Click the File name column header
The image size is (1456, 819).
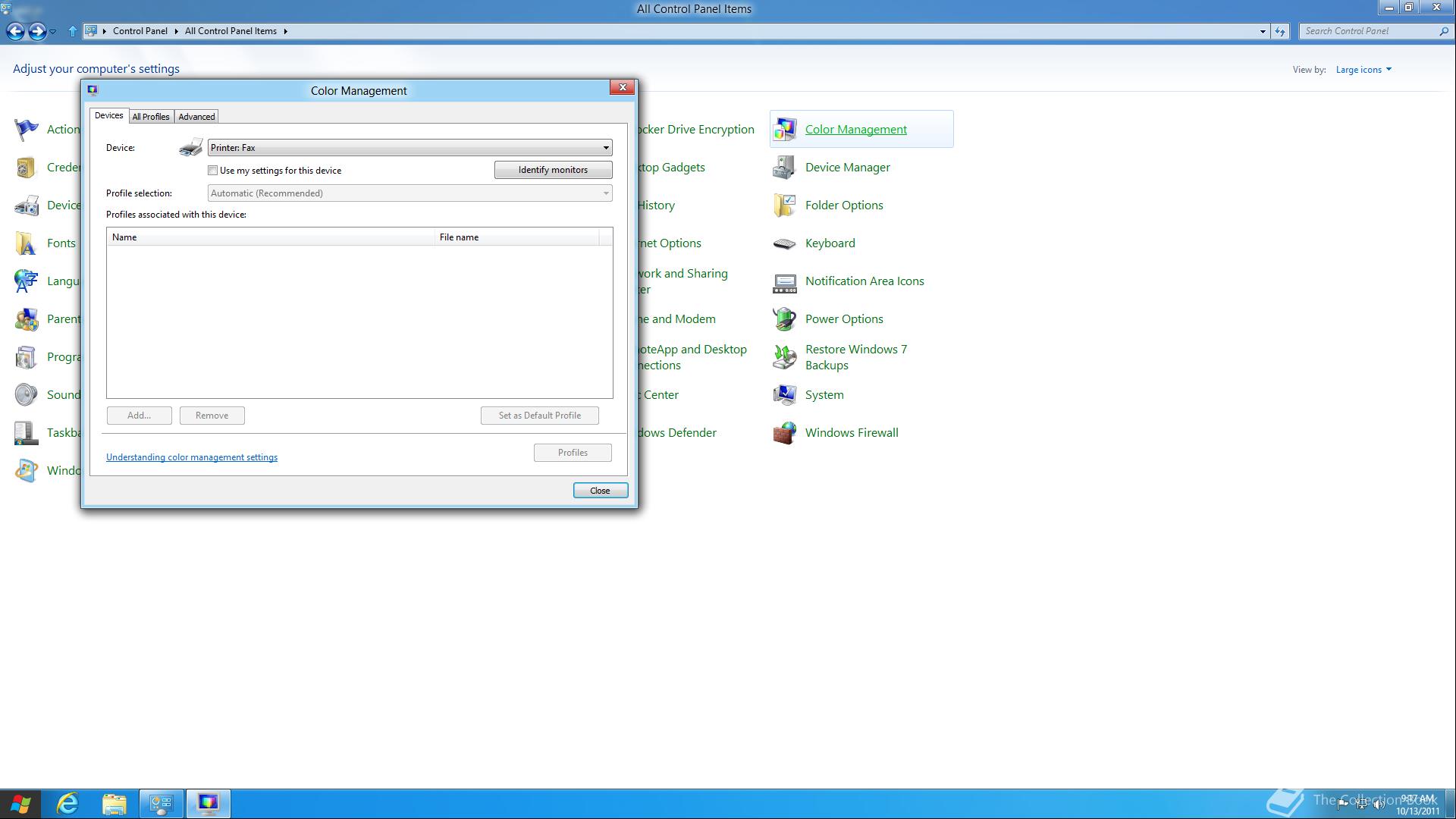(x=517, y=237)
